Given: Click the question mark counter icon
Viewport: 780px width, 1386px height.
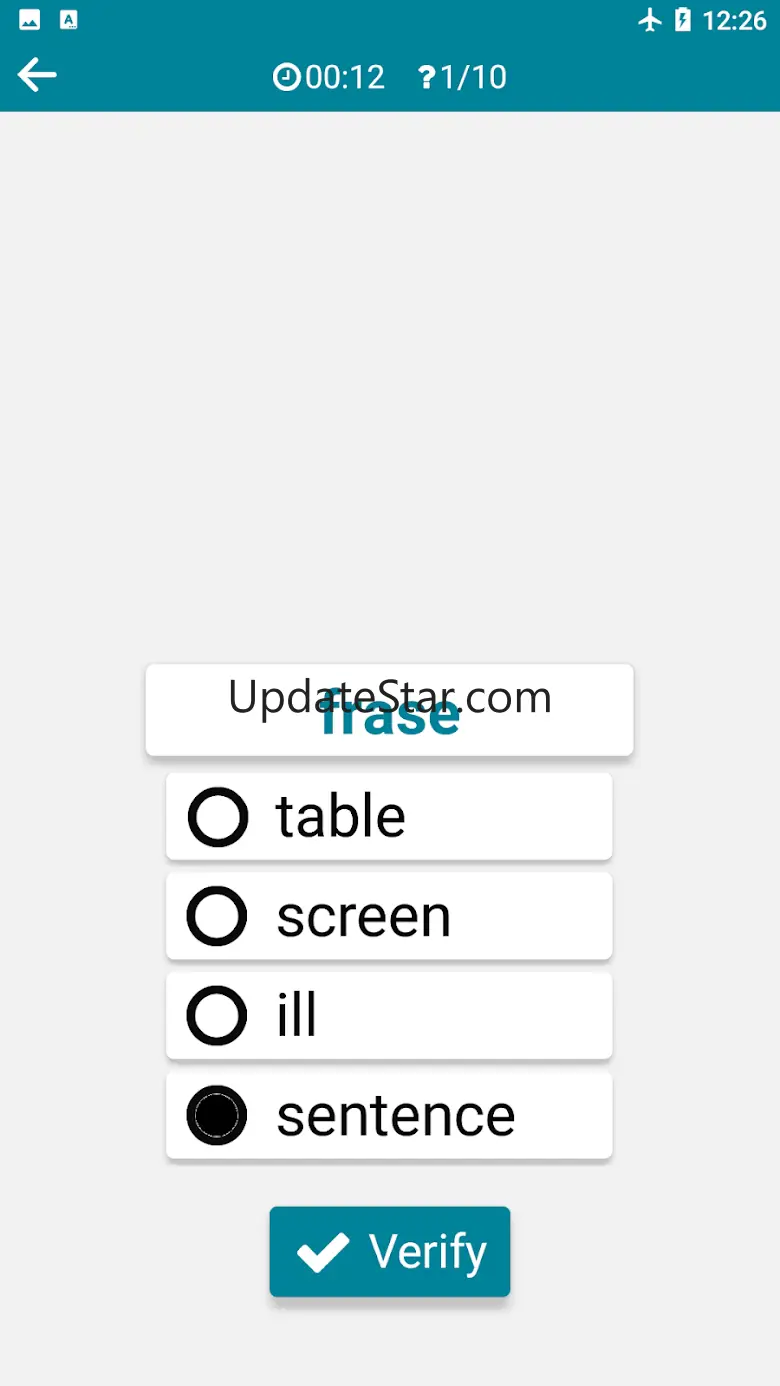Looking at the screenshot, I should (427, 77).
